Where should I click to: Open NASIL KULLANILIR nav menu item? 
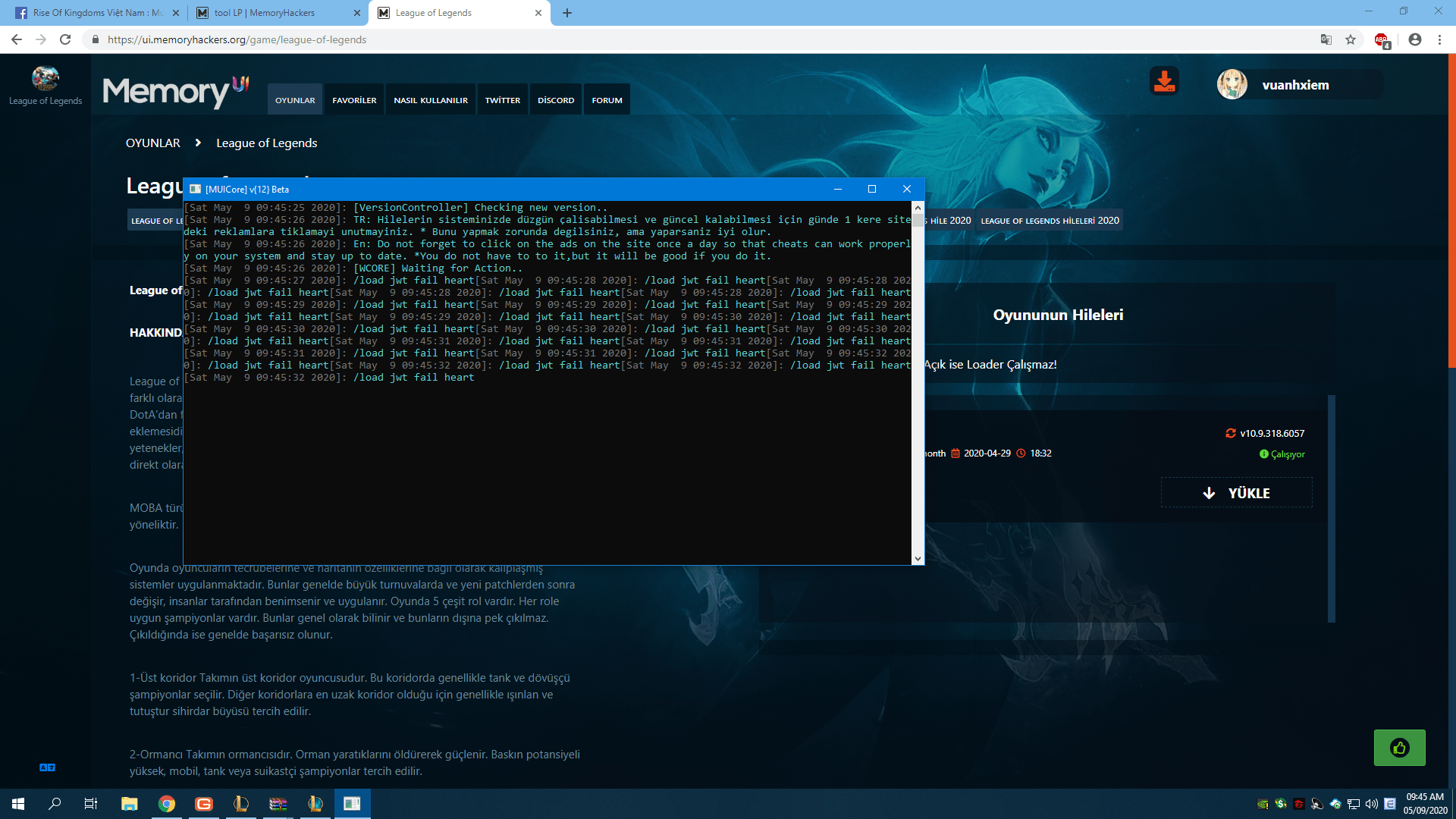(x=431, y=100)
